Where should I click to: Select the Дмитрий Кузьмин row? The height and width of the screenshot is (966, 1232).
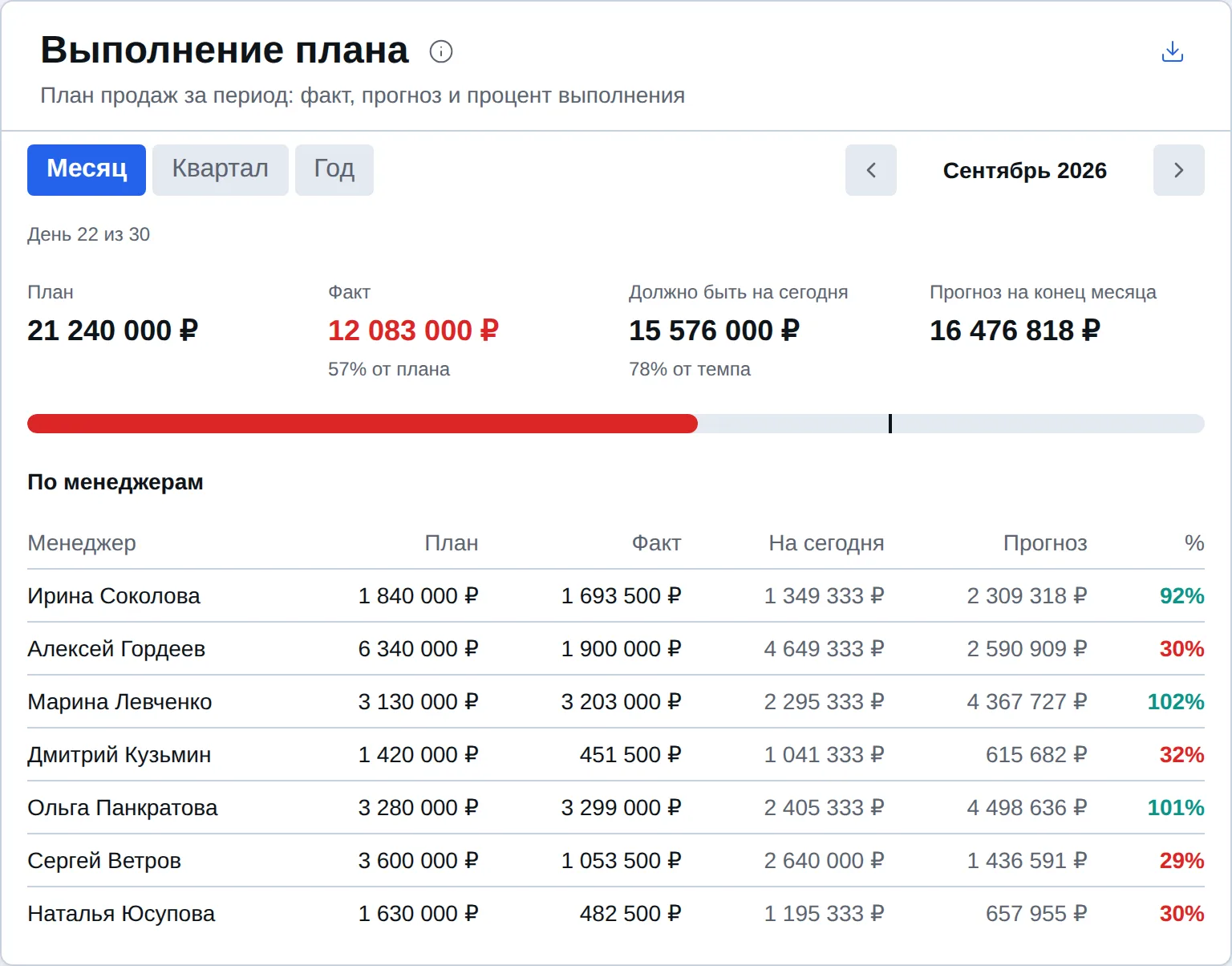coord(616,755)
